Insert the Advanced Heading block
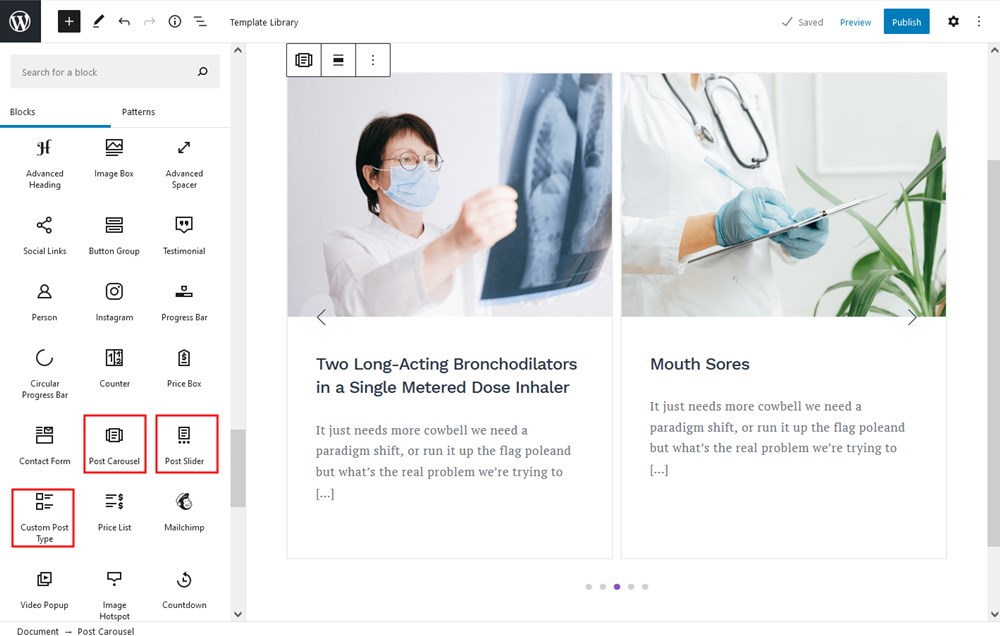This screenshot has height=636, width=1000. point(45,165)
